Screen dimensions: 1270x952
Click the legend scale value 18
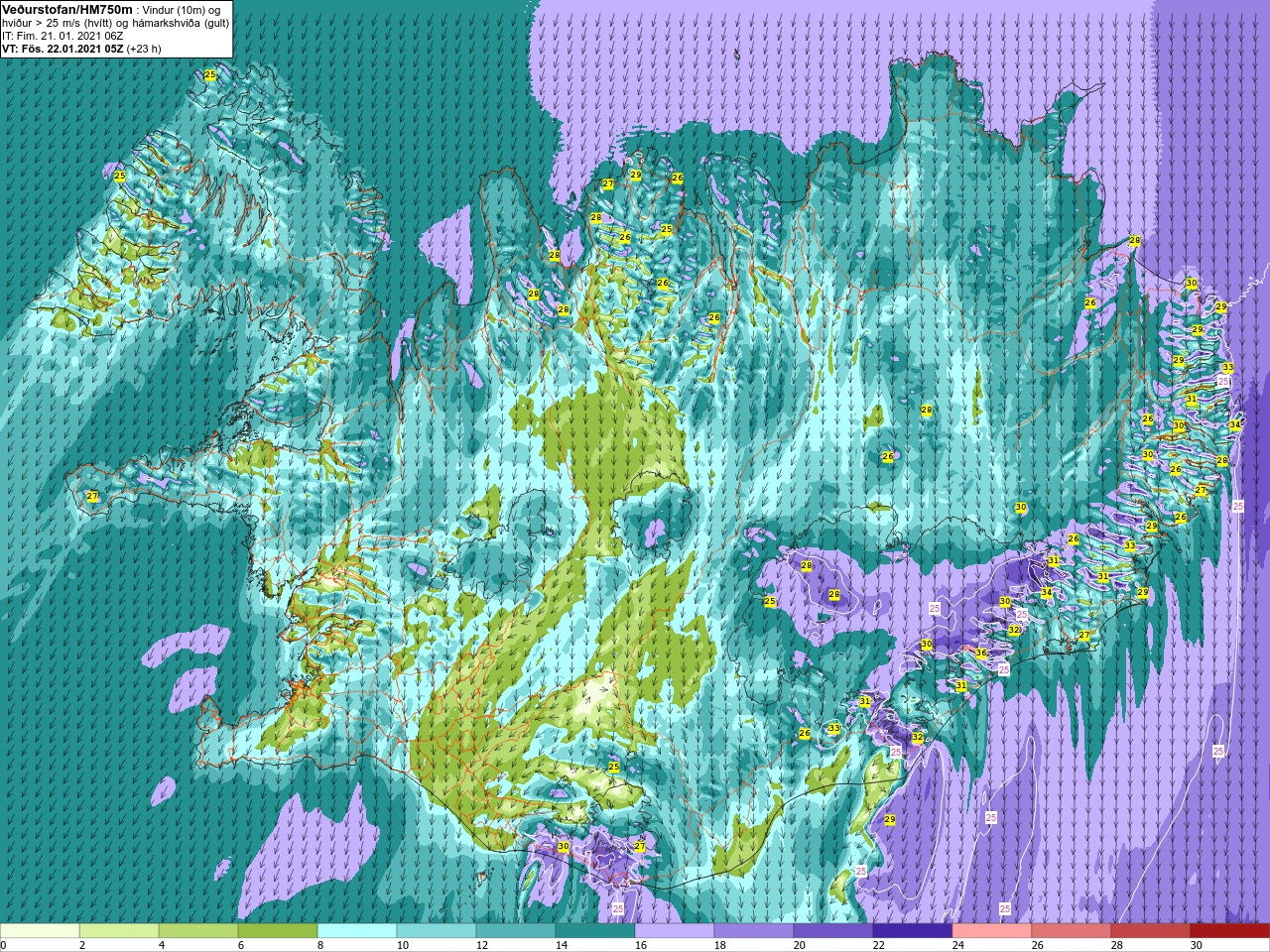click(x=720, y=945)
